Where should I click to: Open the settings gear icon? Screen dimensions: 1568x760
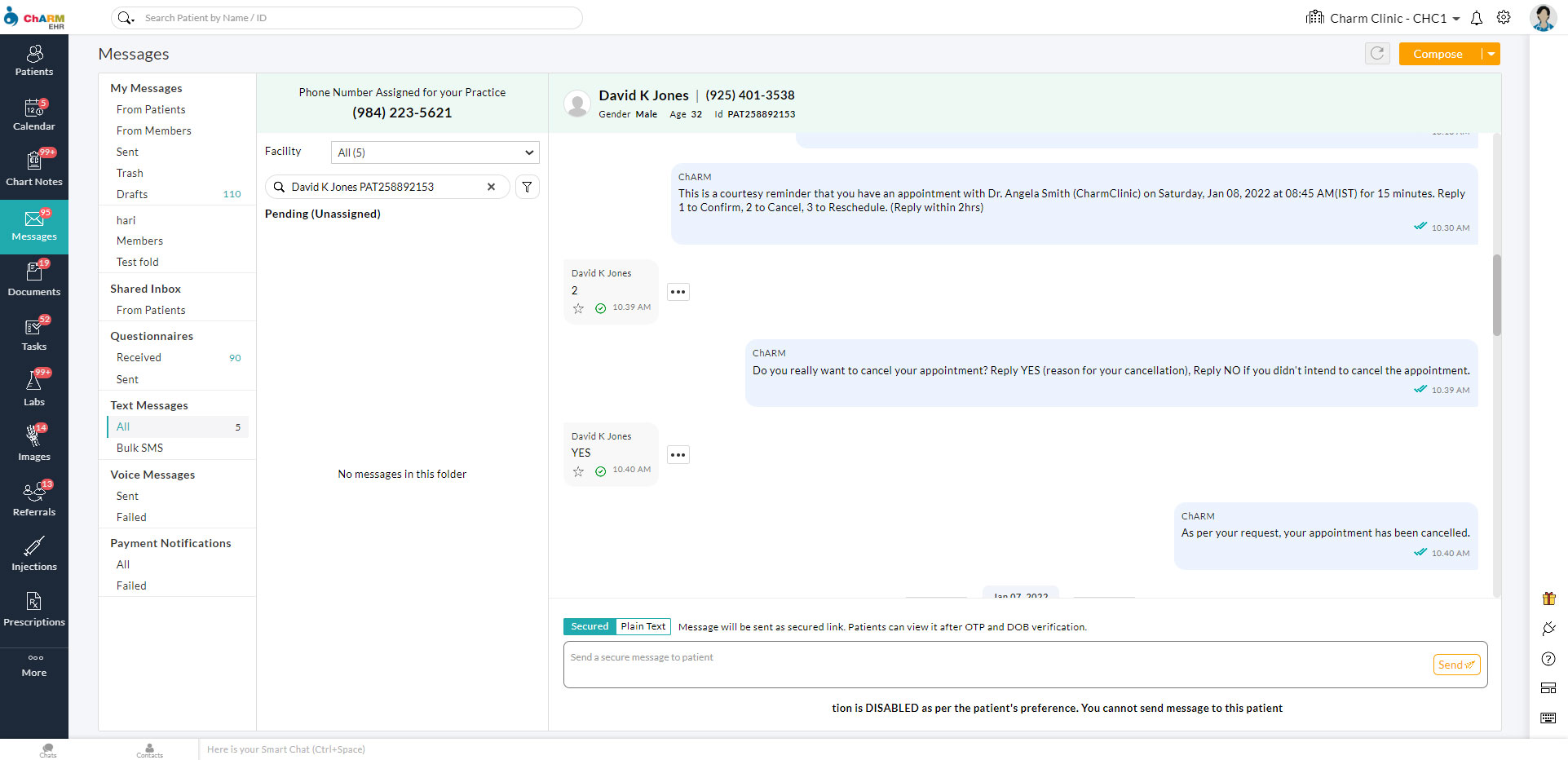(1504, 18)
